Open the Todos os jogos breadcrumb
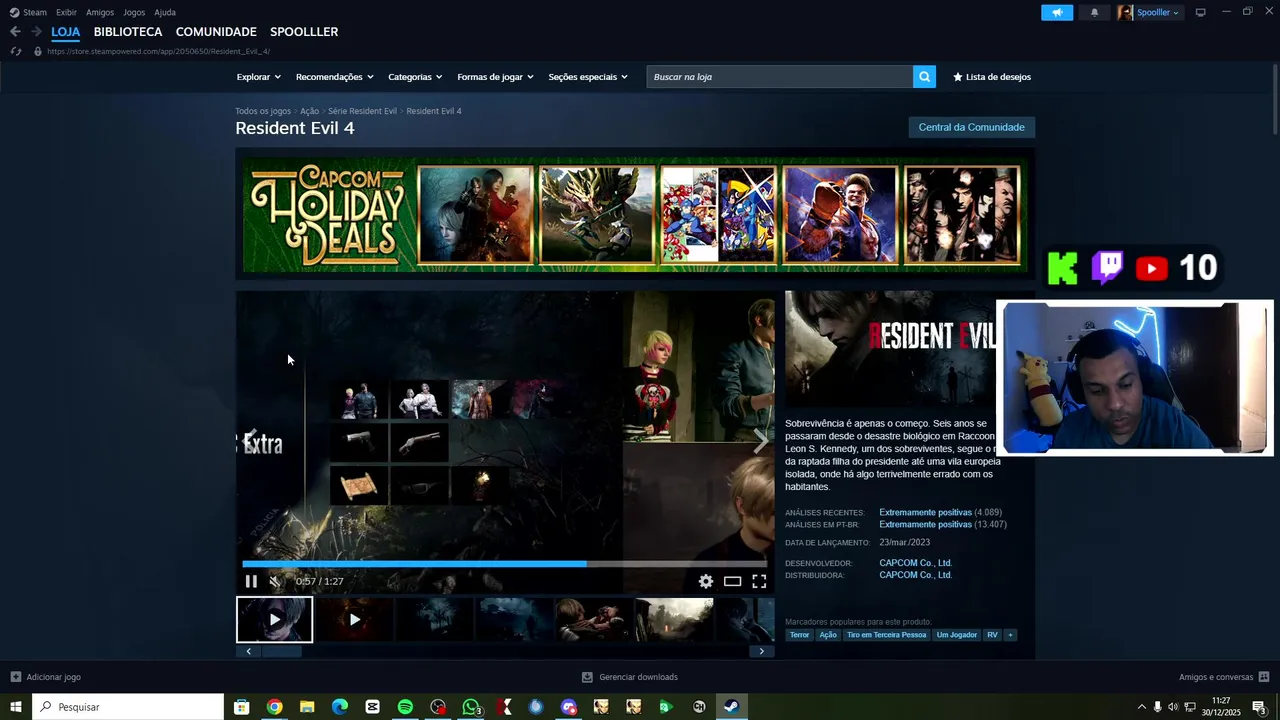The image size is (1280, 720). pos(263,111)
